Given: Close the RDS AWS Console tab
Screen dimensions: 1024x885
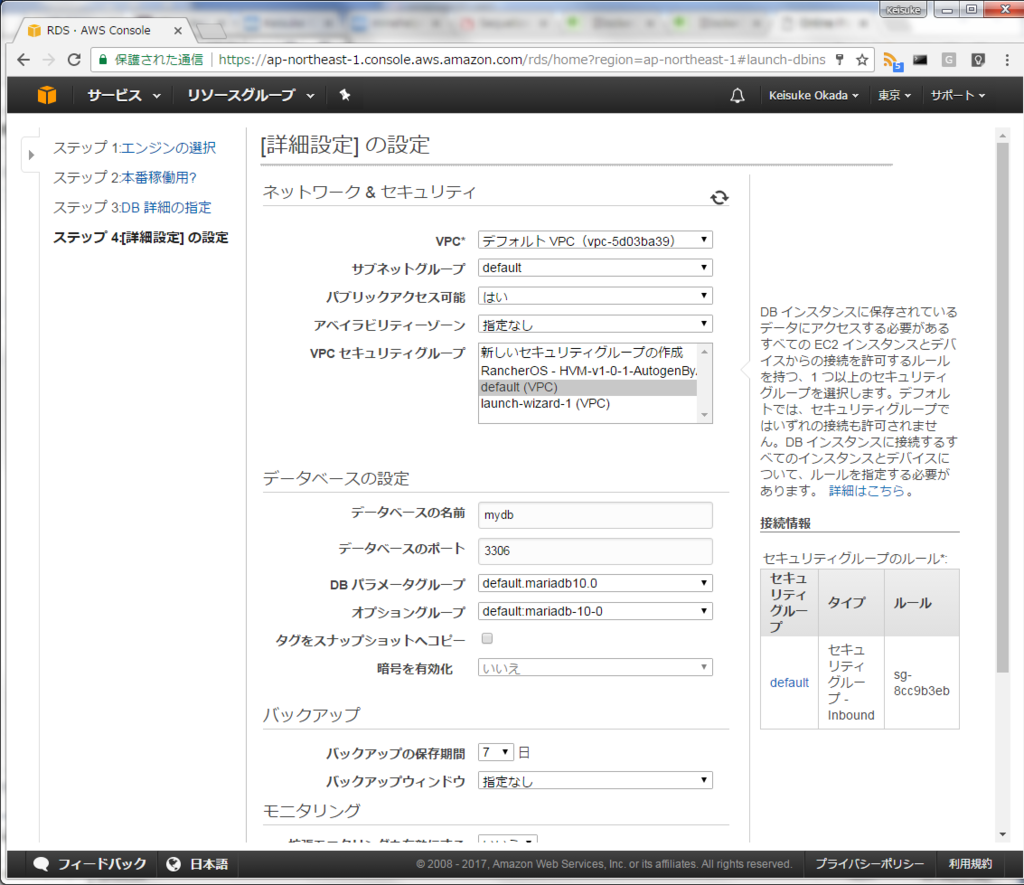Looking at the screenshot, I should click(178, 31).
